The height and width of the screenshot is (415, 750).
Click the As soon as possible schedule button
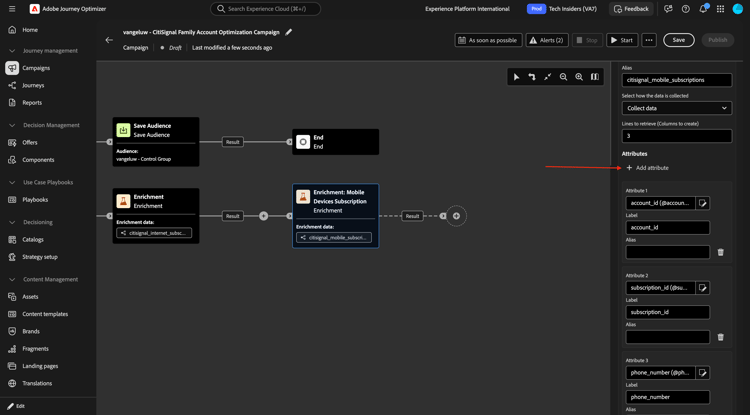(x=488, y=40)
